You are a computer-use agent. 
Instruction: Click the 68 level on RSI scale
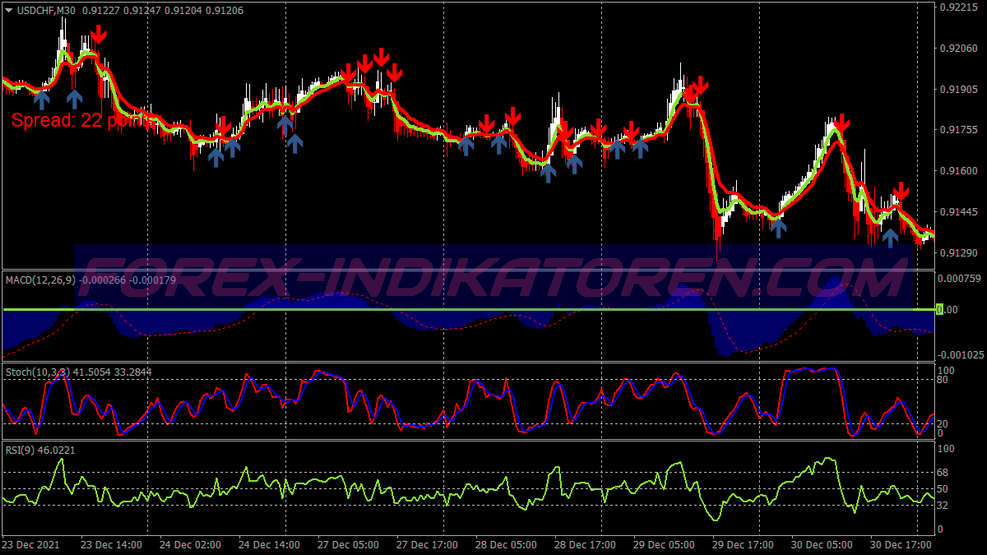click(x=944, y=471)
